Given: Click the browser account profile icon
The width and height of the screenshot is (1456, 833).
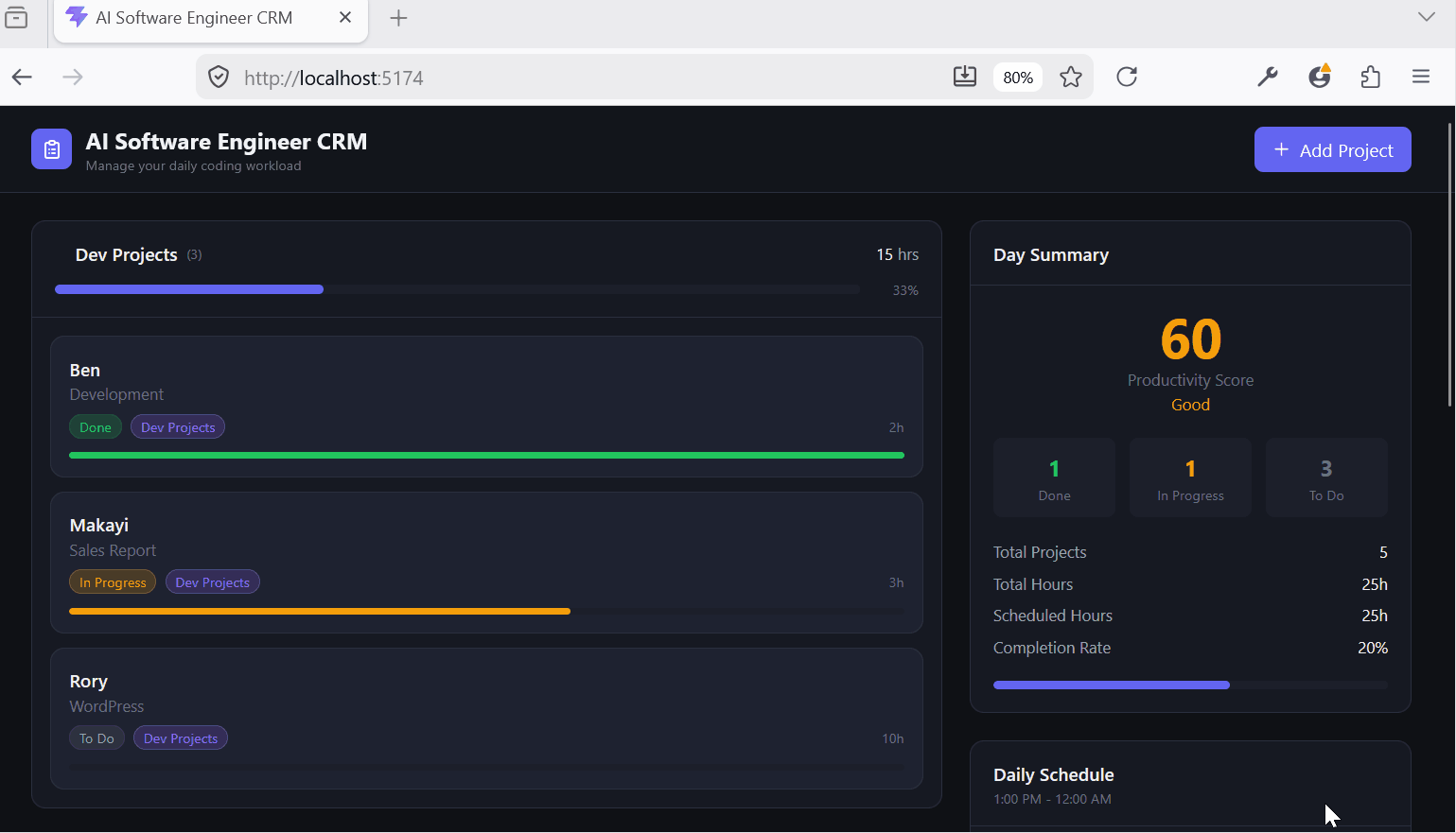Looking at the screenshot, I should (x=1319, y=78).
